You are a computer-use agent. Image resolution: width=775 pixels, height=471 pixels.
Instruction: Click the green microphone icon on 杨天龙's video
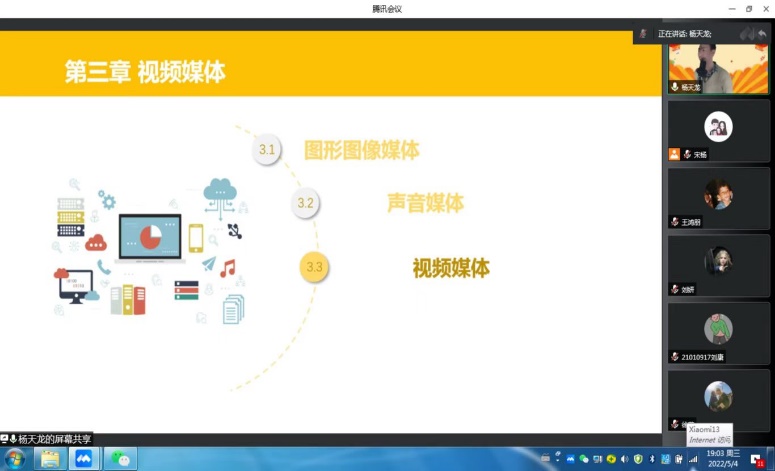[675, 87]
